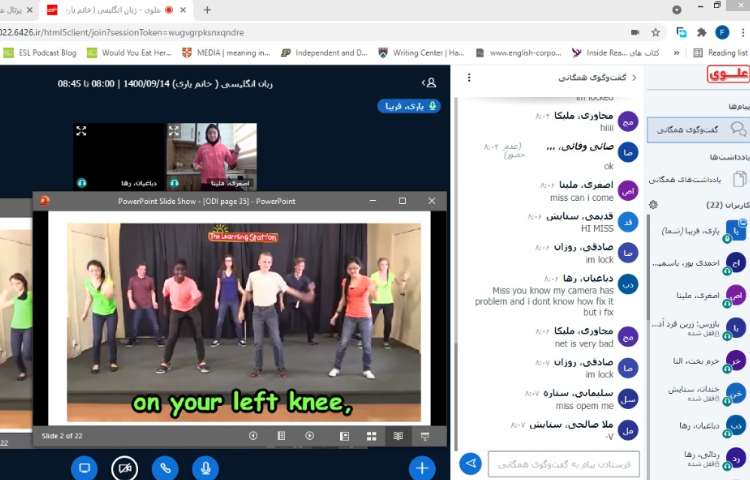750x480 pixels.
Task: Open the shared notes یادداشت‌های همگانی
Action: [698, 180]
